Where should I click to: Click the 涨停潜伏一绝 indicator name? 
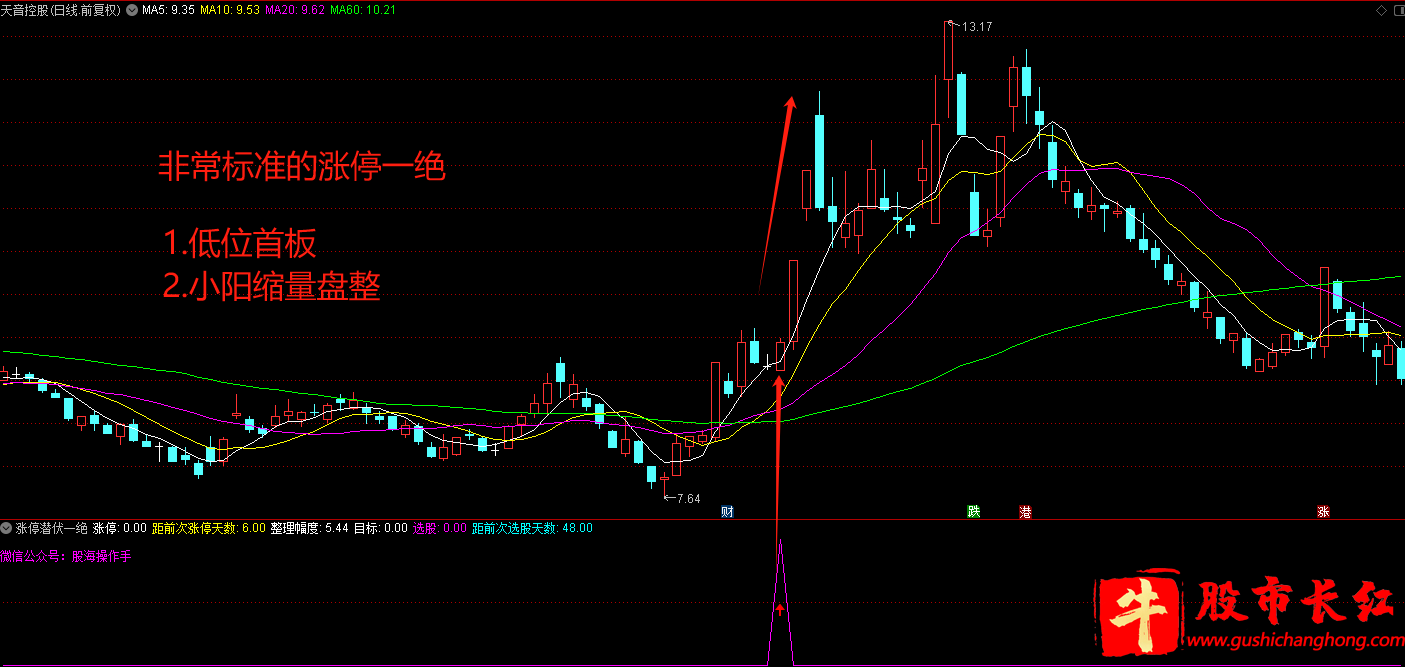[52, 528]
